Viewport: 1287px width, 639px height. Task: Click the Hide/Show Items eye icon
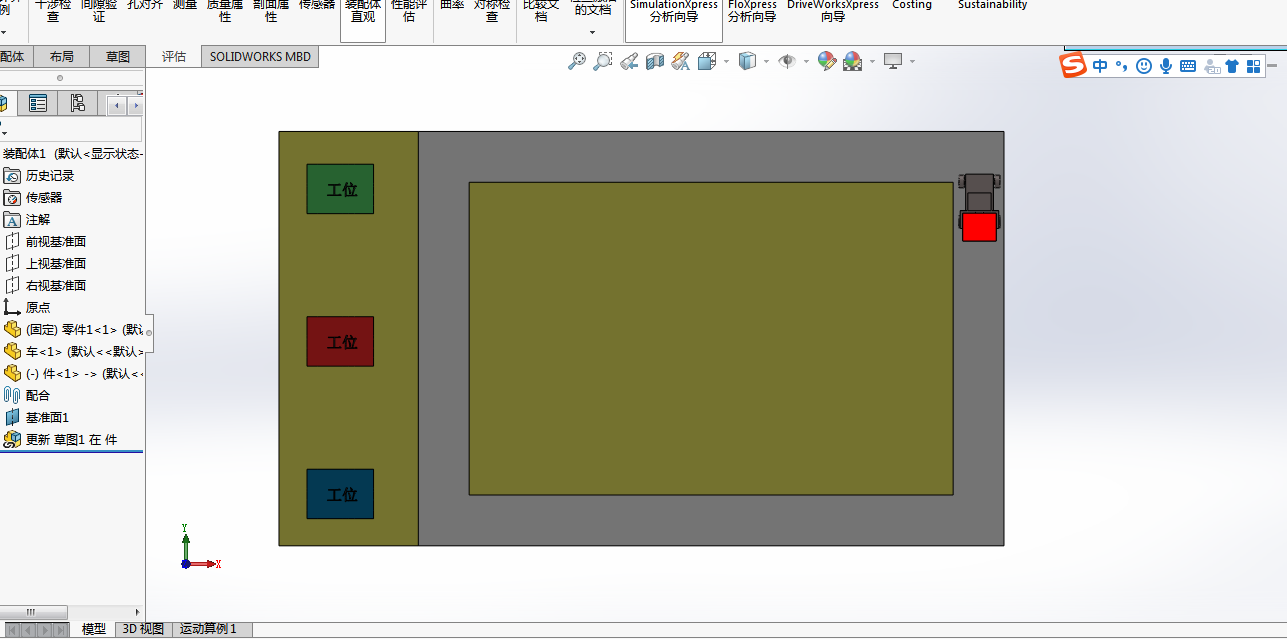click(787, 61)
